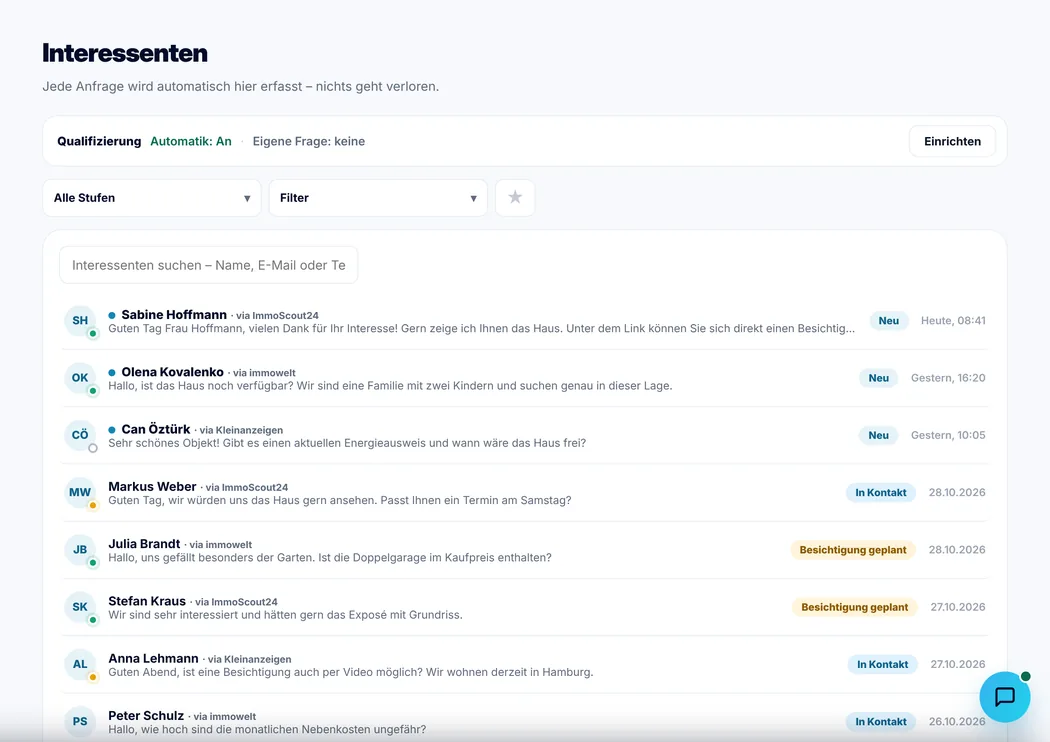
Task: Click In Kontakt badge for Peter Schulz
Action: 881,721
